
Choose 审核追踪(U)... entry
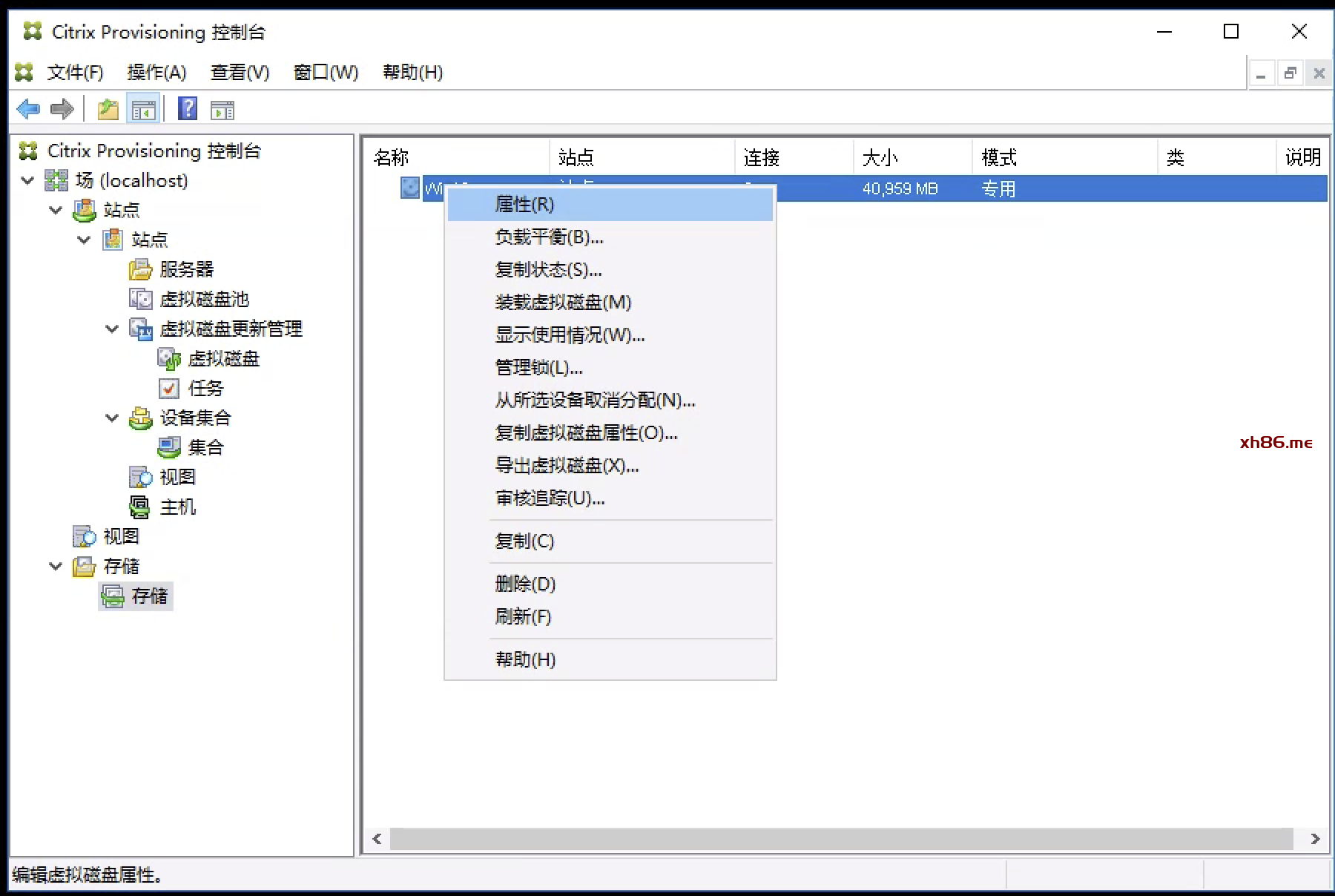[610, 498]
